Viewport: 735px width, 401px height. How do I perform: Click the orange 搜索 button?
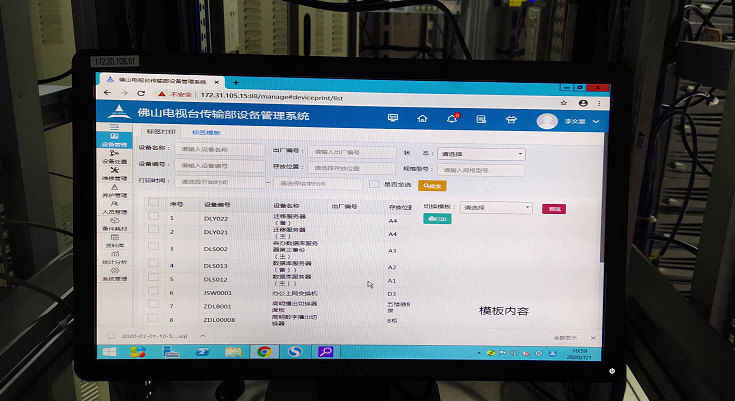(x=432, y=185)
